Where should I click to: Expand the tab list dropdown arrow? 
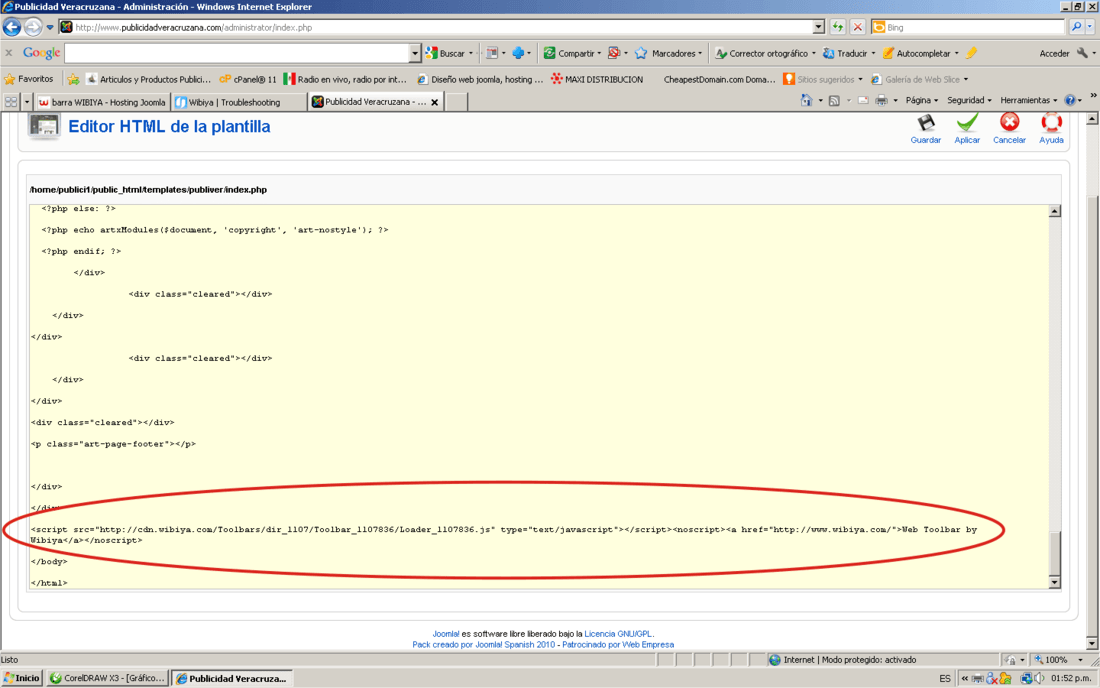pos(27,102)
